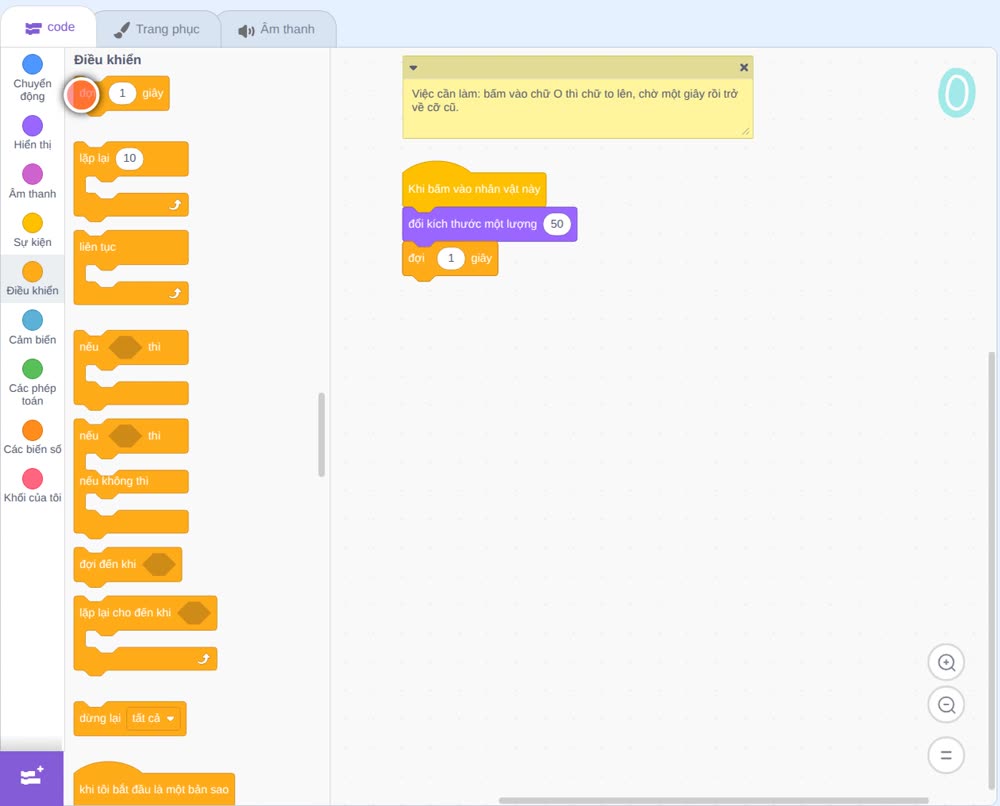The height and width of the screenshot is (806, 1000).
Task: Switch to the Âm thanh tab
Action: pos(277,29)
